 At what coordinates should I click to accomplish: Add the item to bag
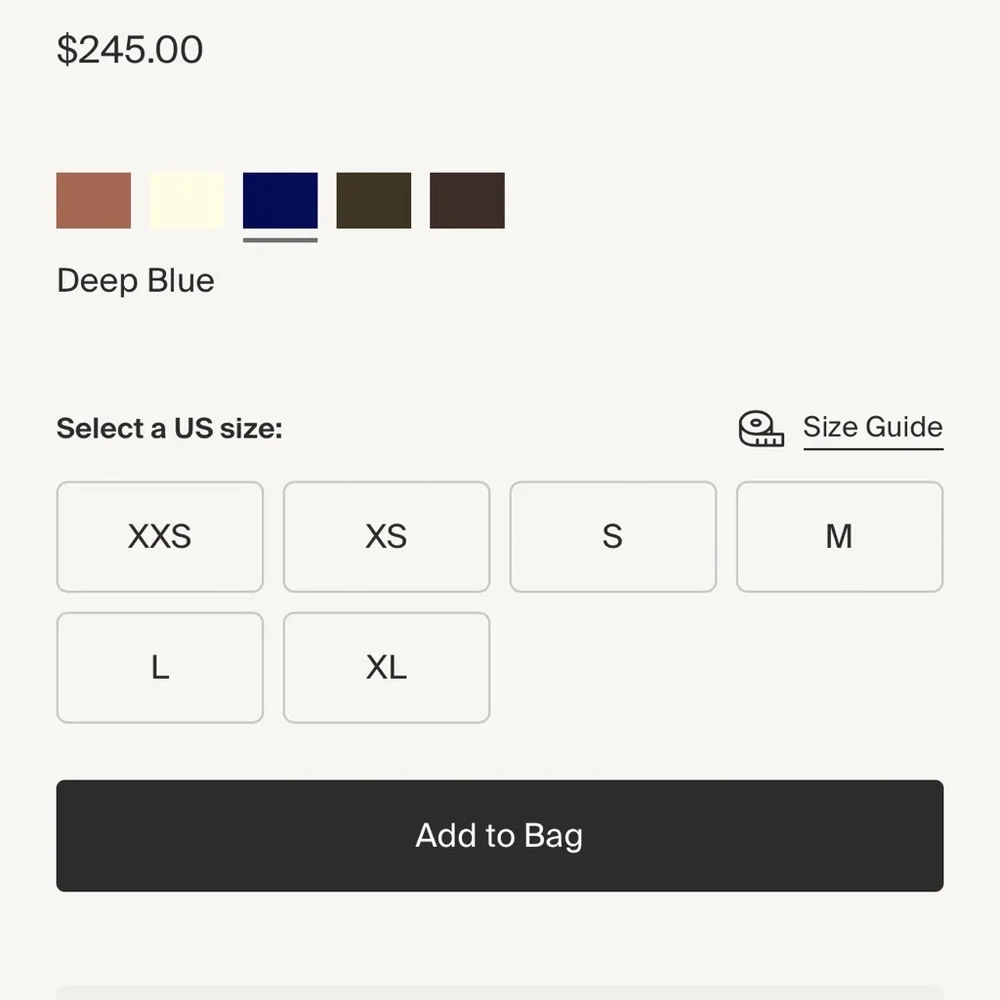[x=500, y=835]
